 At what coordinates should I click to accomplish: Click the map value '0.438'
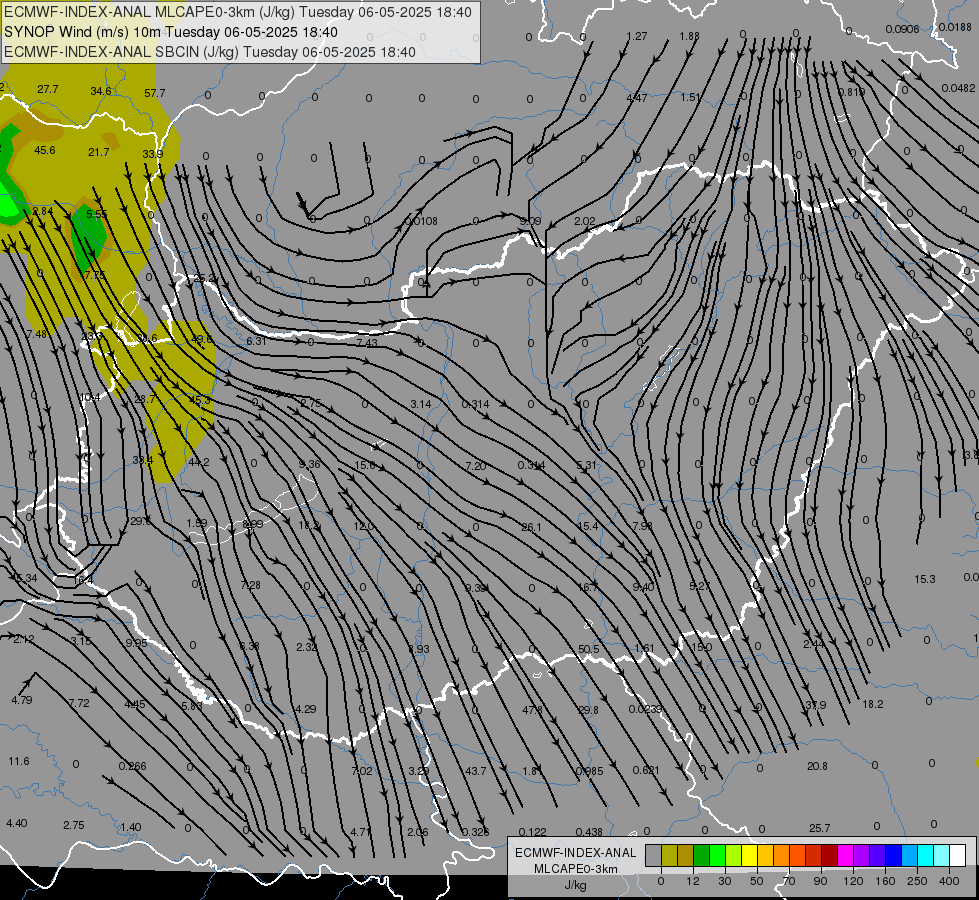coord(589,832)
